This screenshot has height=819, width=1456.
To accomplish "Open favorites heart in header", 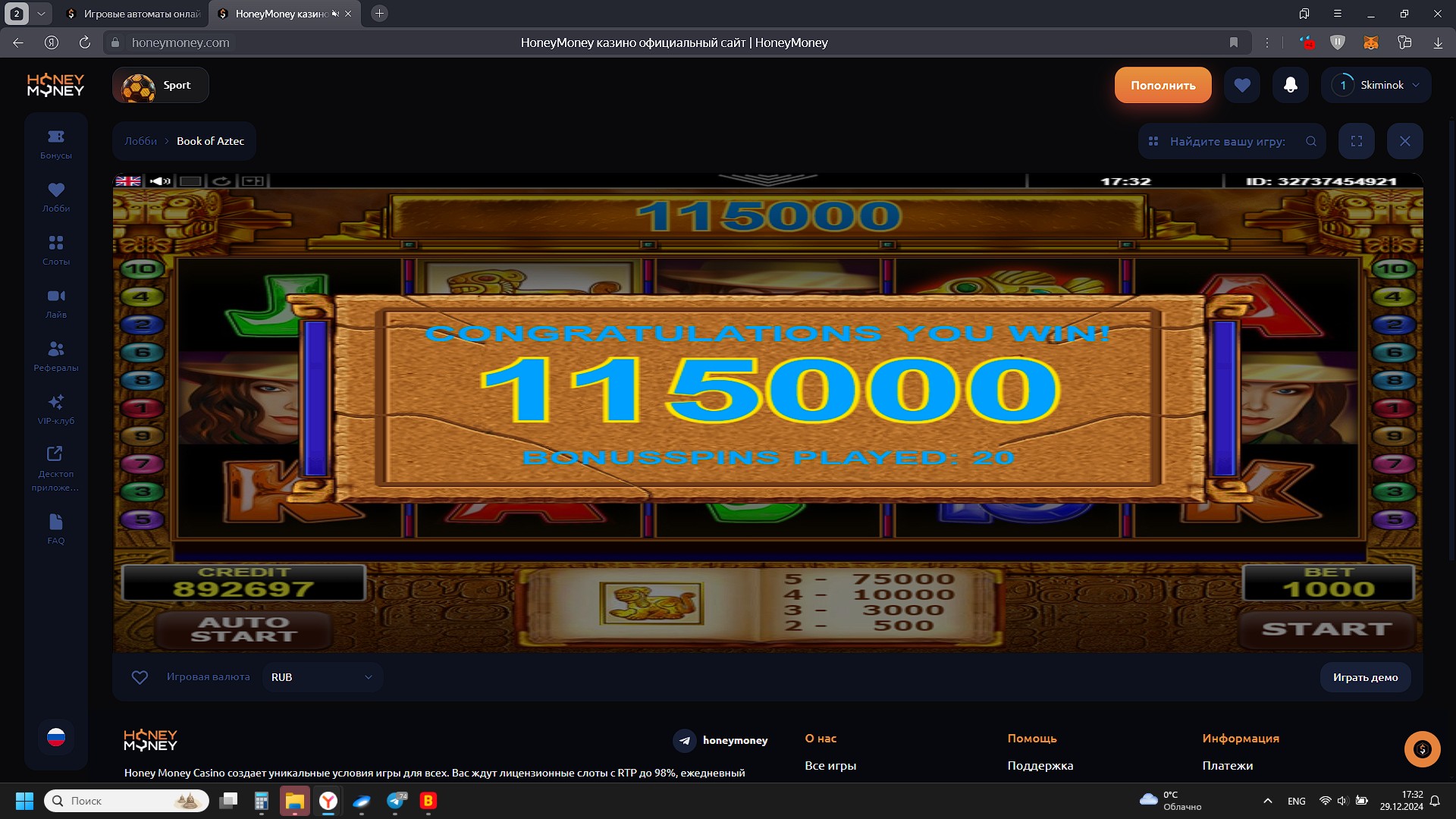I will coord(1242,85).
